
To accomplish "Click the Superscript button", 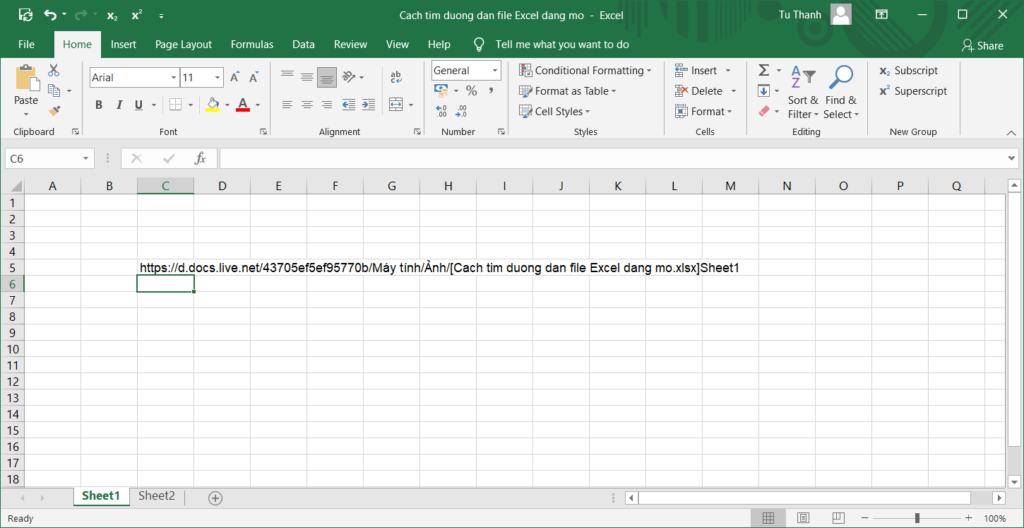I will [x=912, y=91].
